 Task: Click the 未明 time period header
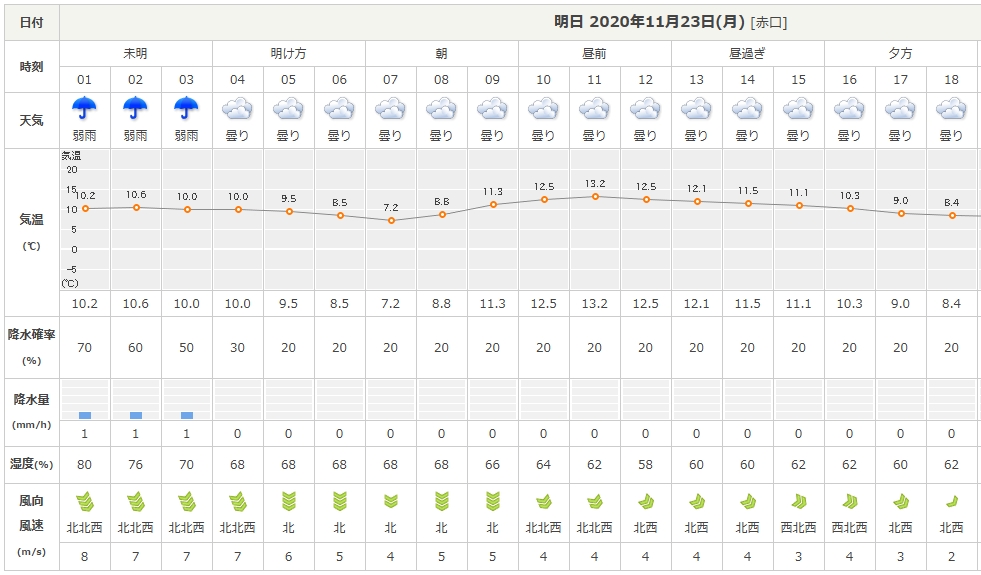coord(135,54)
